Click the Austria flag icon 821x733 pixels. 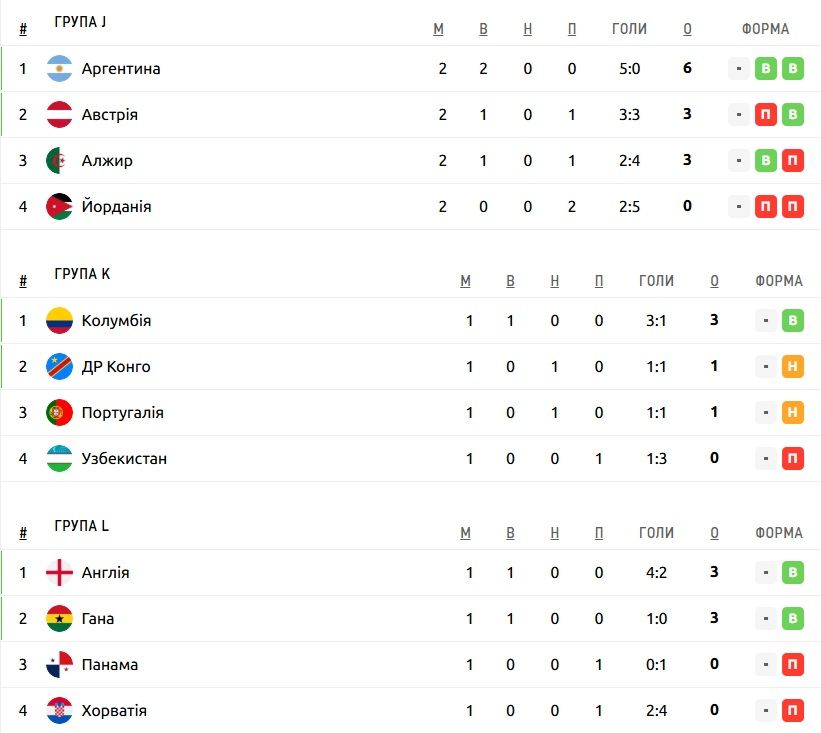coord(59,115)
